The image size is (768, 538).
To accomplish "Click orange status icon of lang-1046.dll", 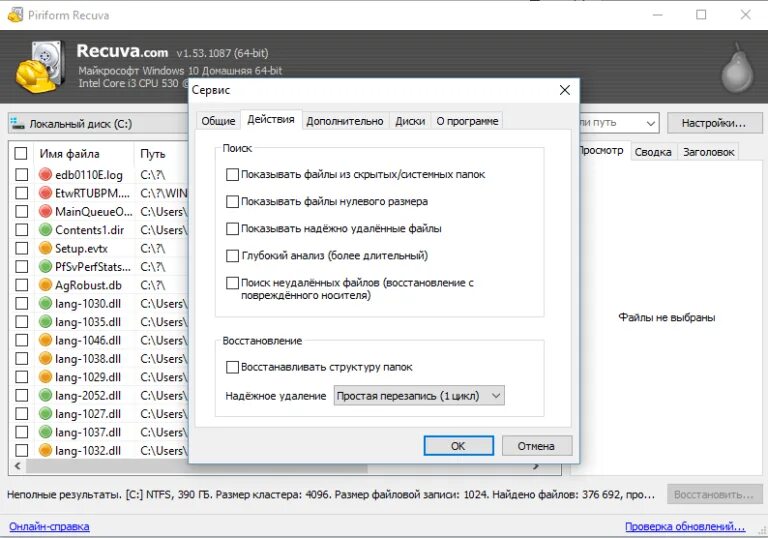I will [x=45, y=340].
